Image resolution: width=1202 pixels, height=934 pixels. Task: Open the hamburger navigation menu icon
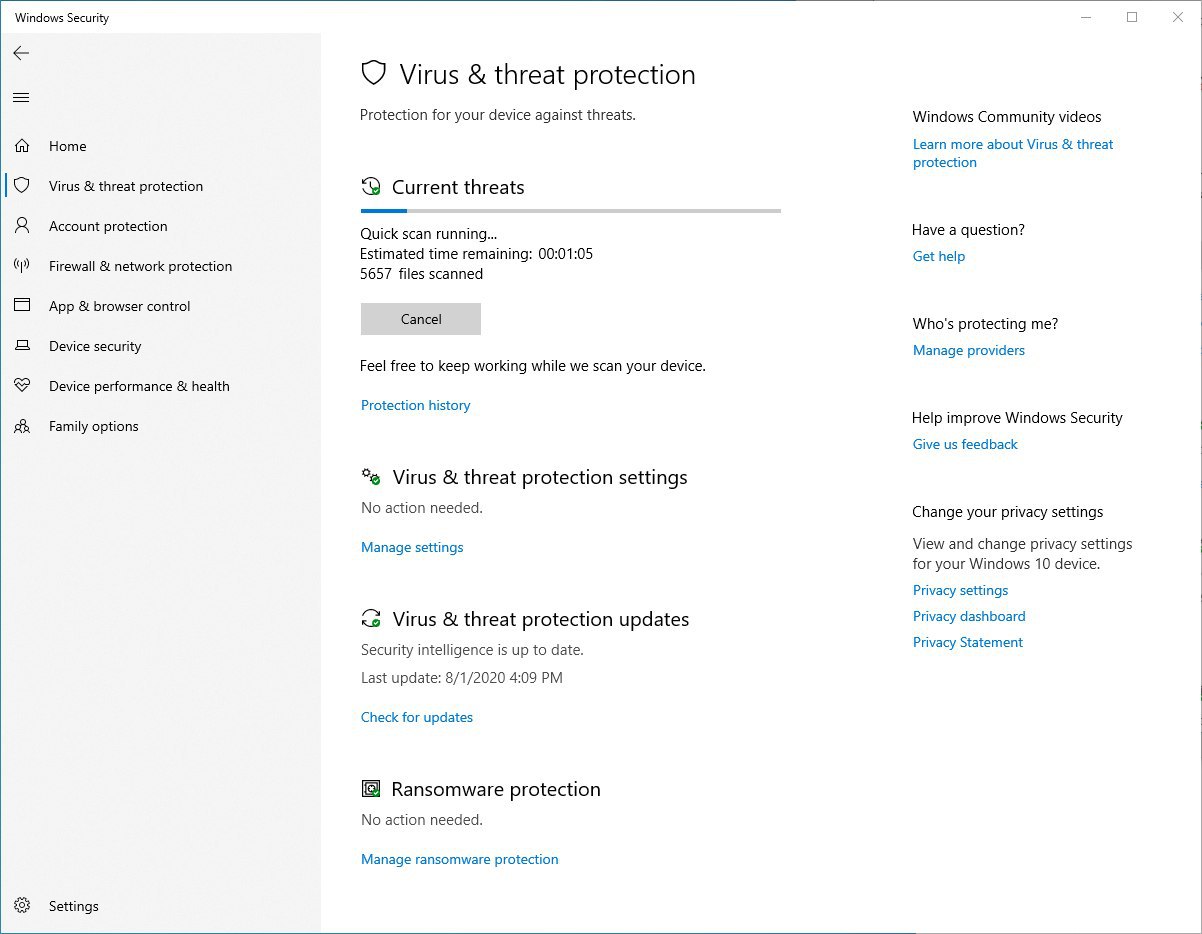21,97
